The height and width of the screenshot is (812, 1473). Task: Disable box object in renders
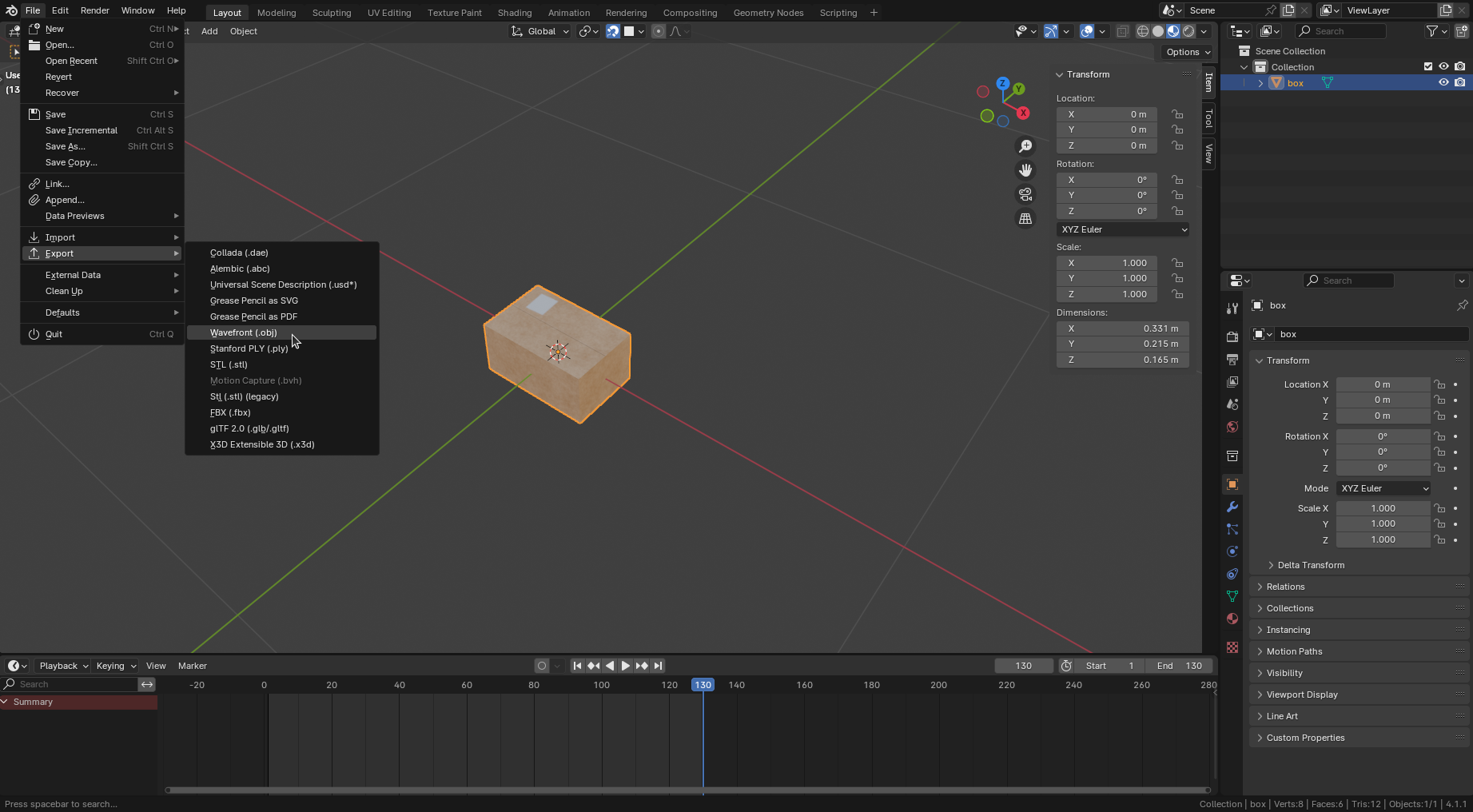point(1460,82)
